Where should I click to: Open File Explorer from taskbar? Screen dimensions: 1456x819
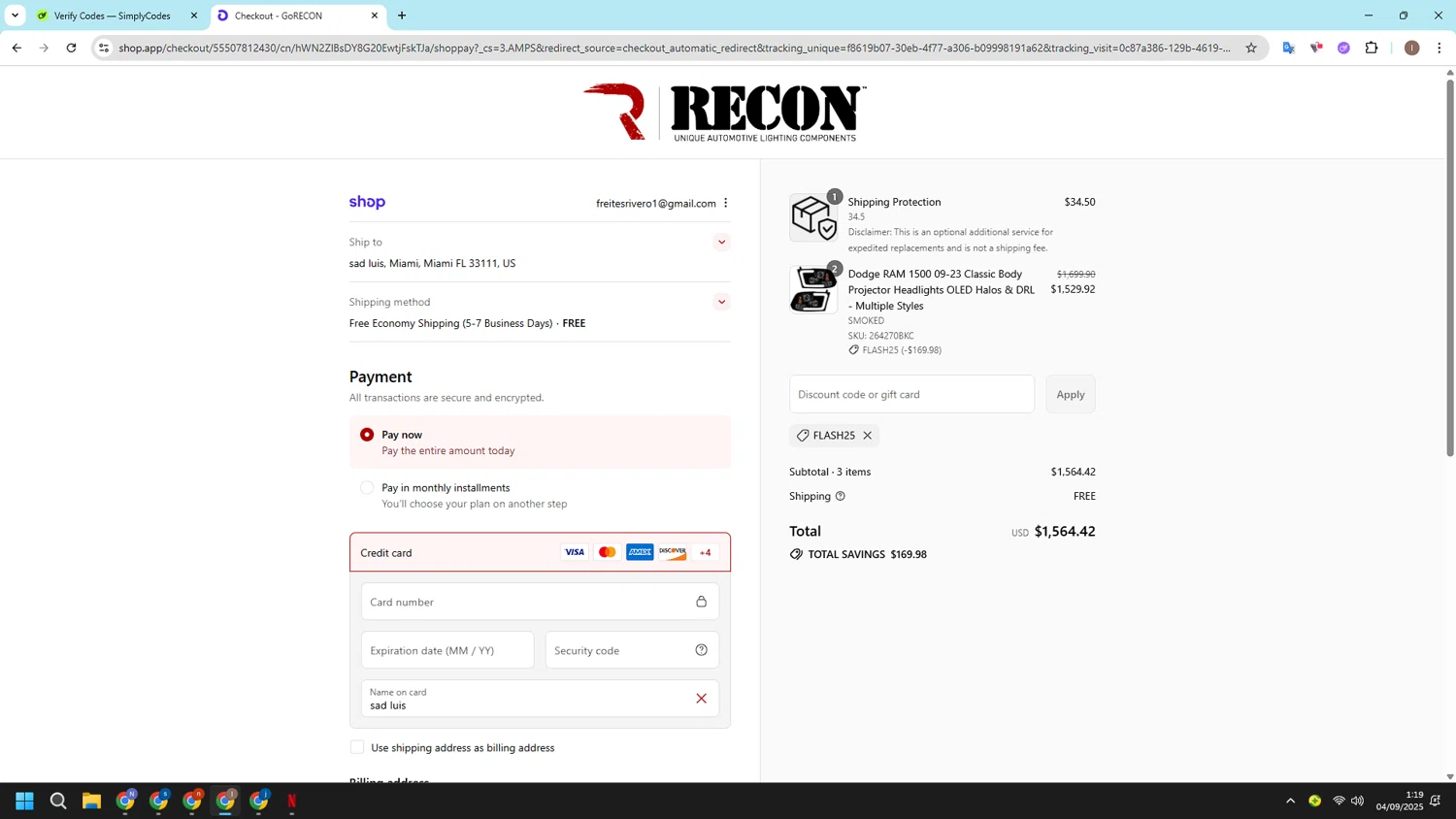[x=91, y=801]
